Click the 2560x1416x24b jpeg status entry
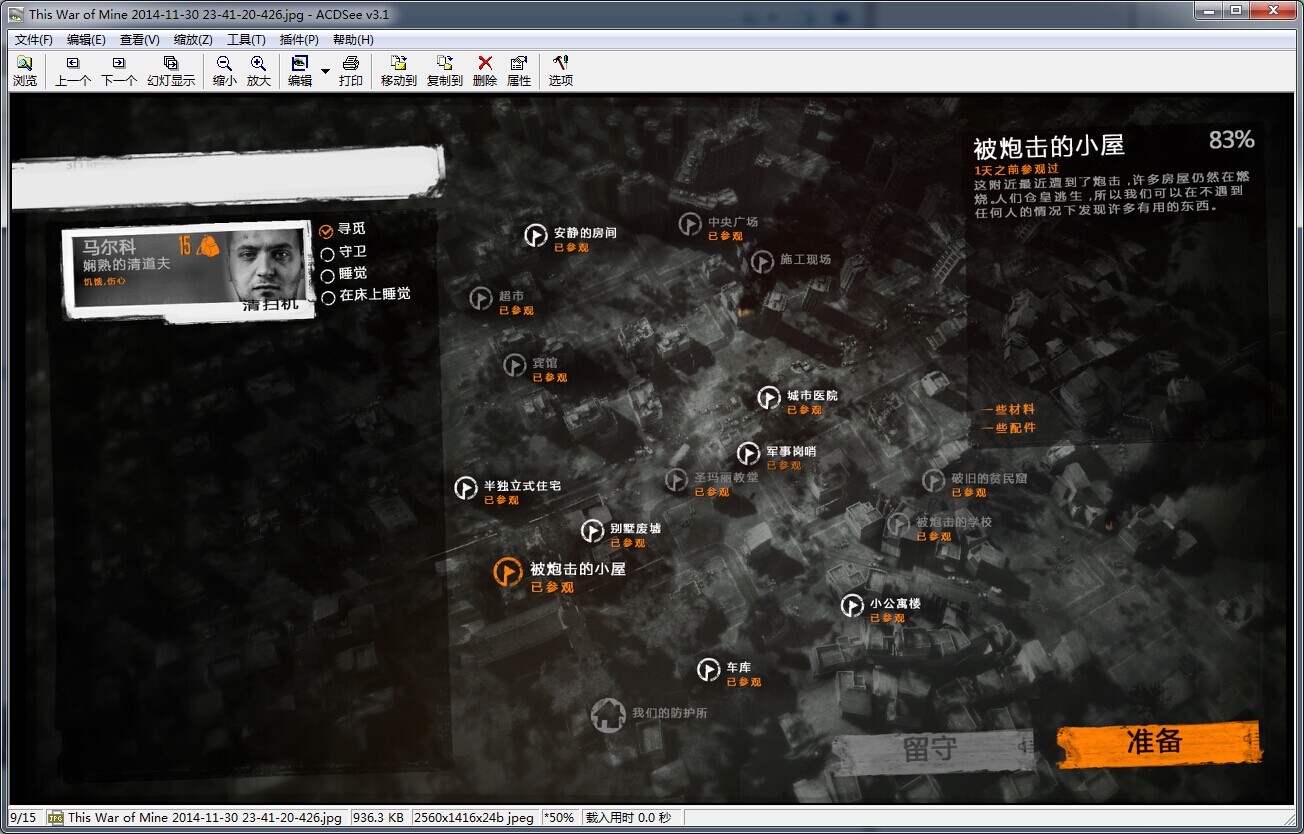Viewport: 1304px width, 834px height. point(474,818)
